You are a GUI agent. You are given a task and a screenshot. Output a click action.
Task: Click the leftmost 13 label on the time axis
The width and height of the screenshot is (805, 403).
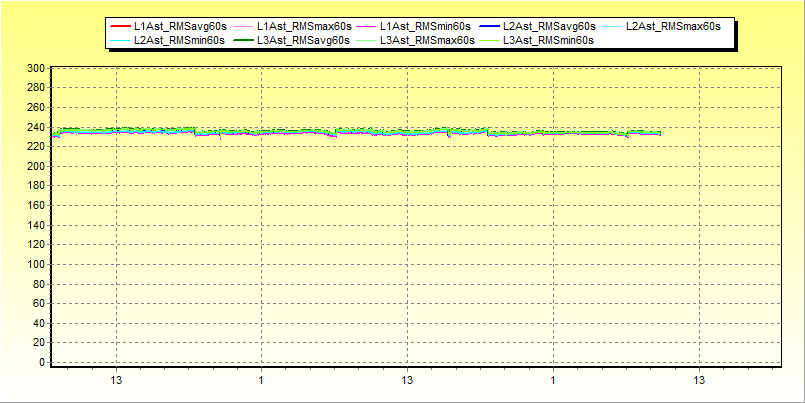(x=116, y=382)
